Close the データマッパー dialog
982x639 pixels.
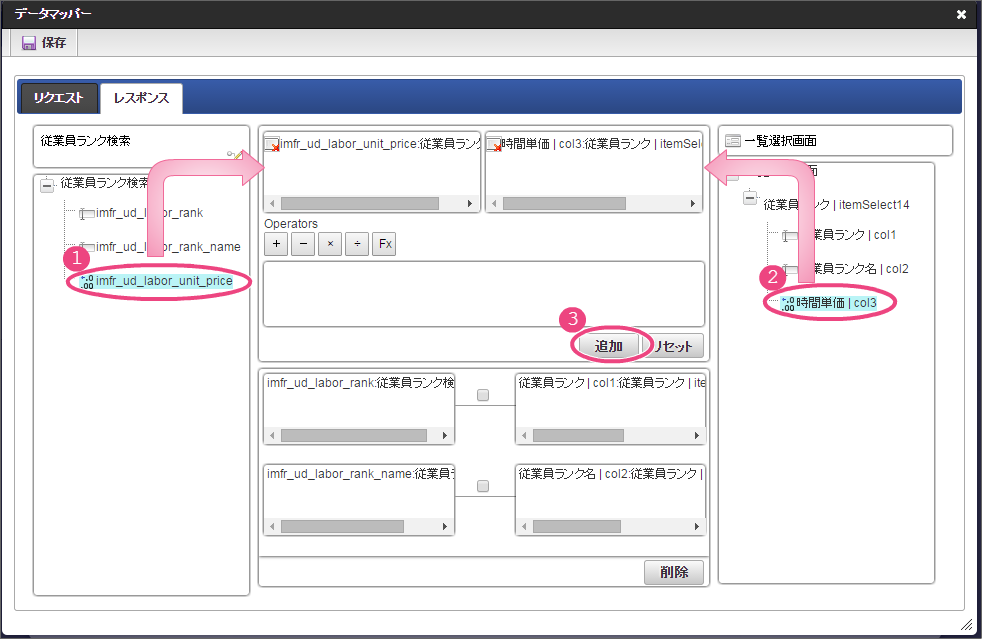961,14
